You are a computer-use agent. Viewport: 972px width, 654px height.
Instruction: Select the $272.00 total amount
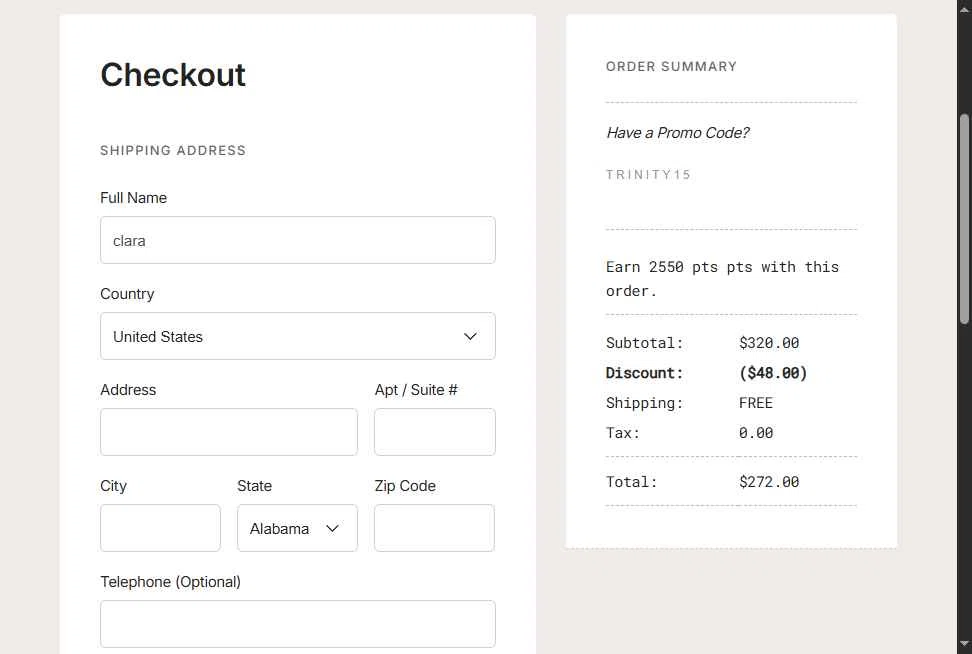click(769, 482)
